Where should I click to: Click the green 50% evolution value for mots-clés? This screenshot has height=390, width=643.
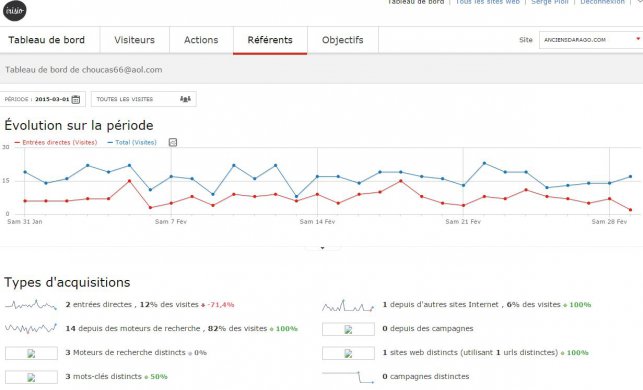point(159,376)
